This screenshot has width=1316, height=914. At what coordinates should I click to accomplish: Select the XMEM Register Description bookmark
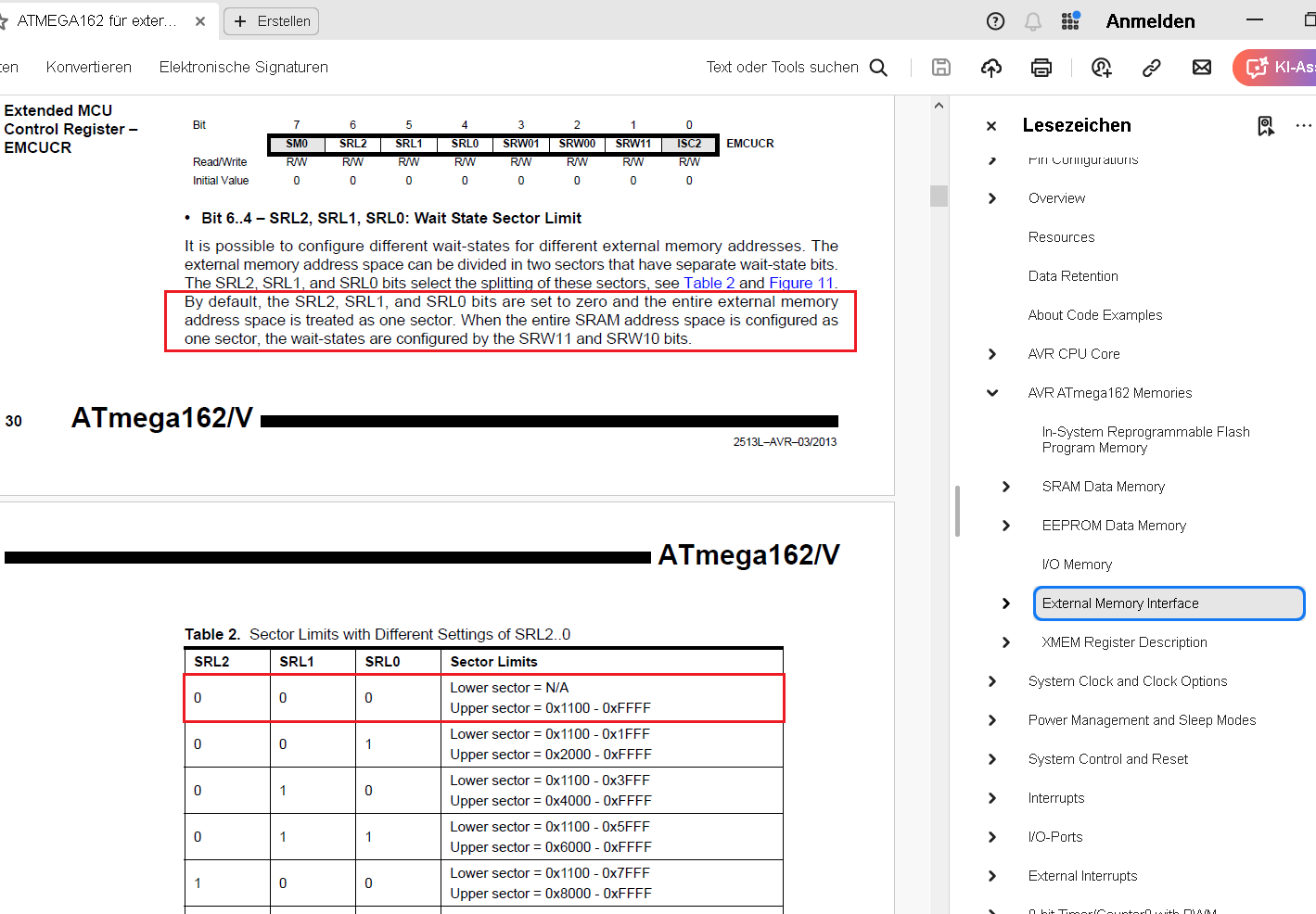tap(1124, 642)
